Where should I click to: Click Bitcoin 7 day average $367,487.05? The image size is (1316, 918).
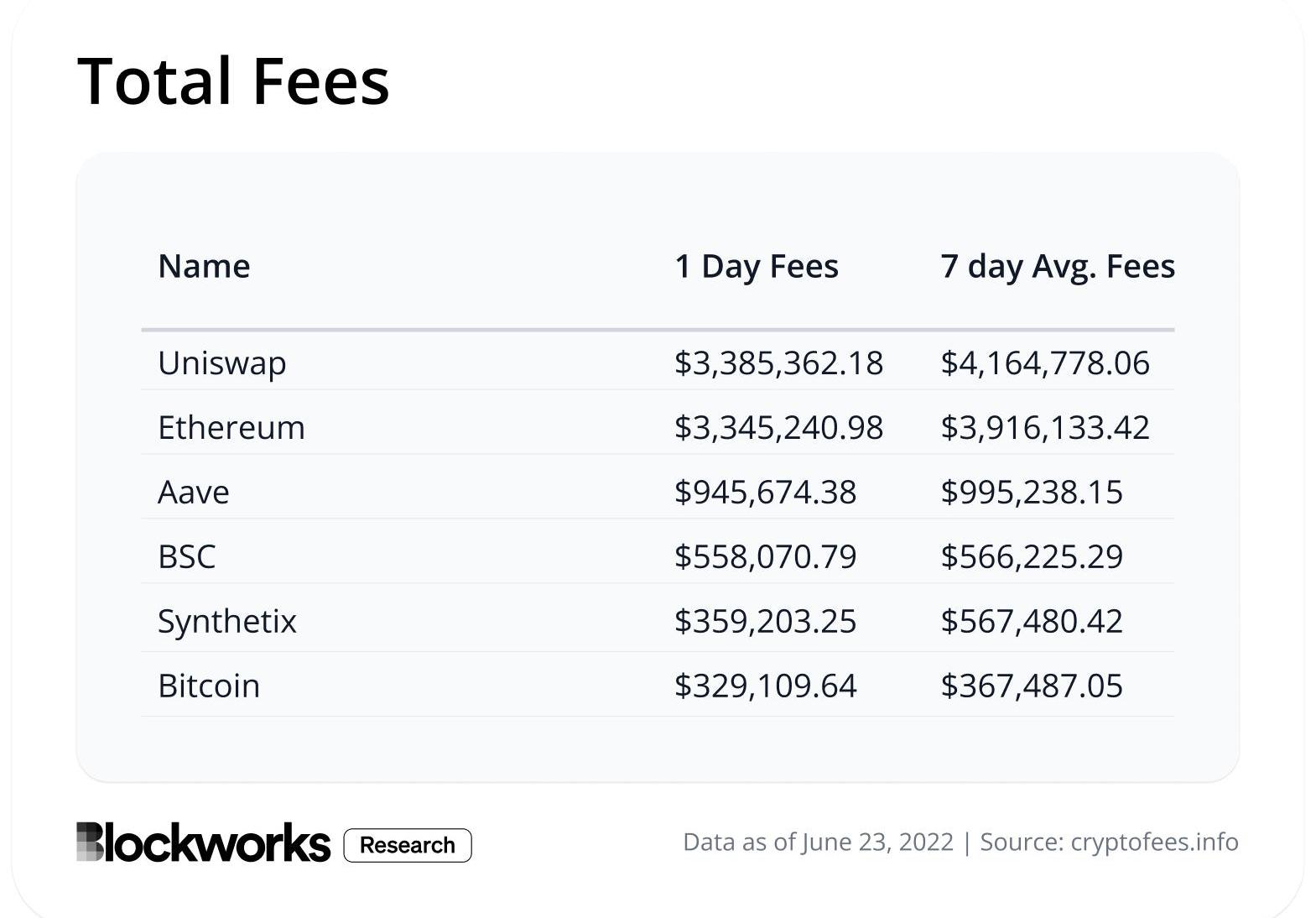pyautogui.click(x=1032, y=686)
